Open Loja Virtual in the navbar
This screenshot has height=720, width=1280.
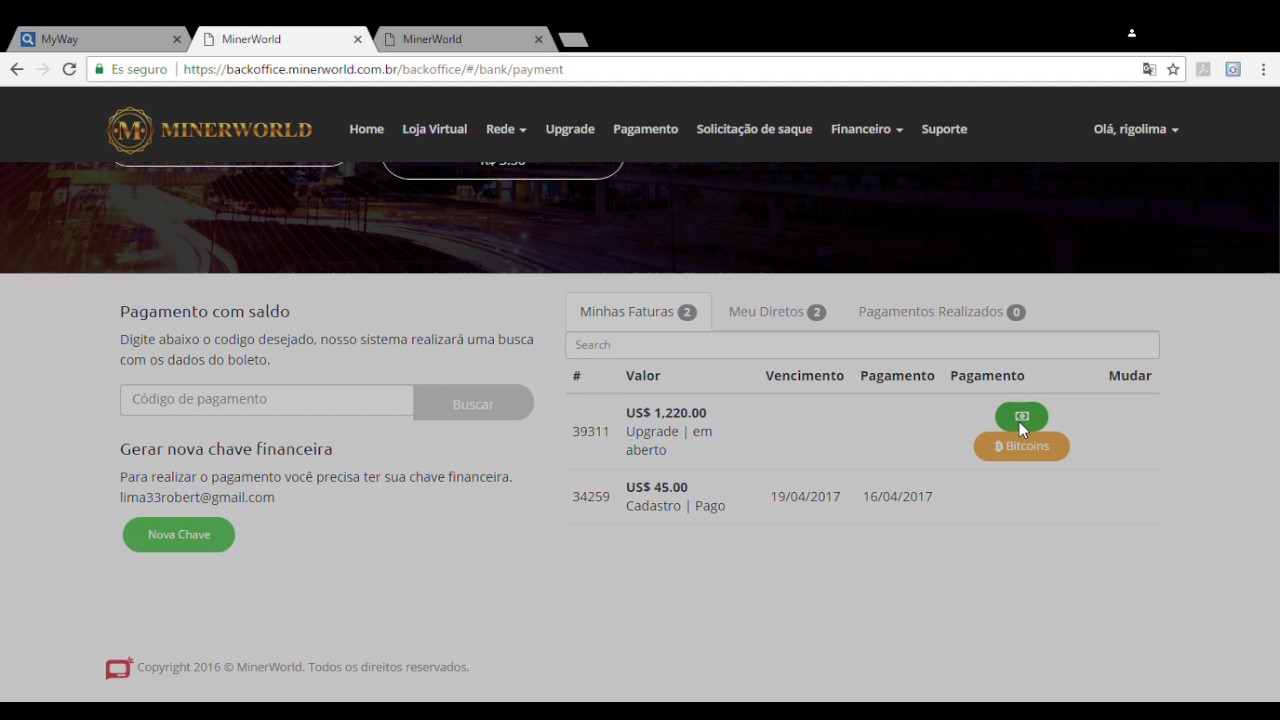pyautogui.click(x=434, y=129)
